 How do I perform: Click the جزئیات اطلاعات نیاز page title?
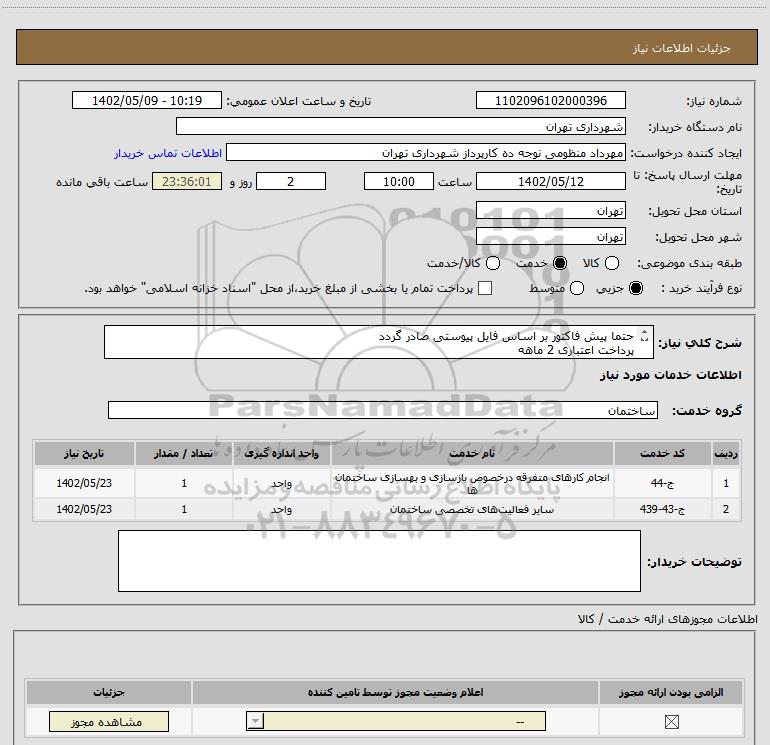pos(682,48)
